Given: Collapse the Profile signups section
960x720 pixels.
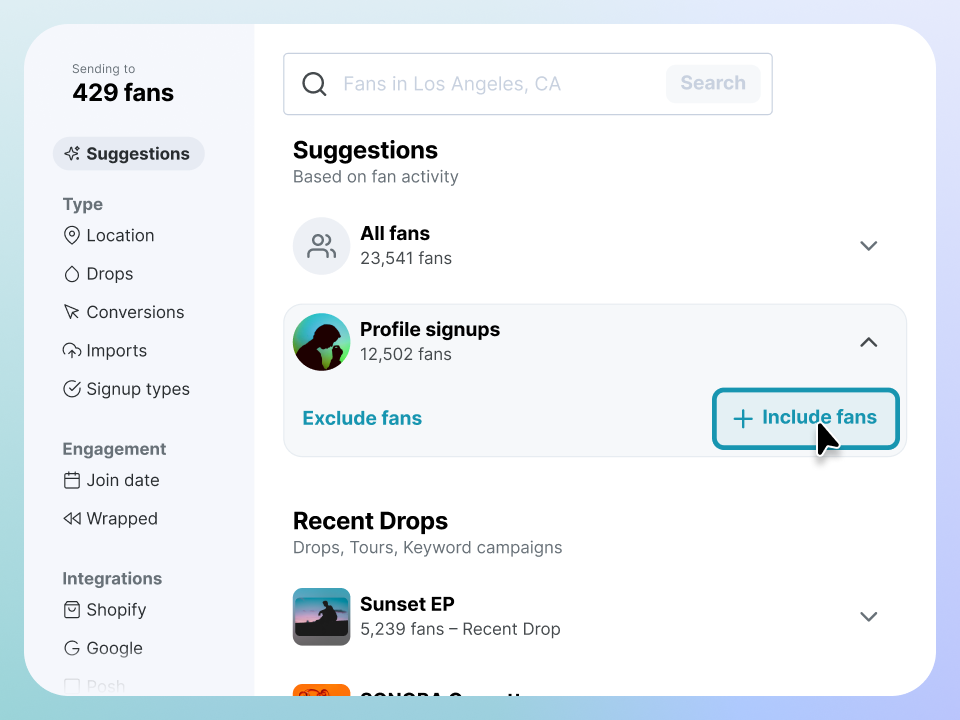Looking at the screenshot, I should point(868,342).
